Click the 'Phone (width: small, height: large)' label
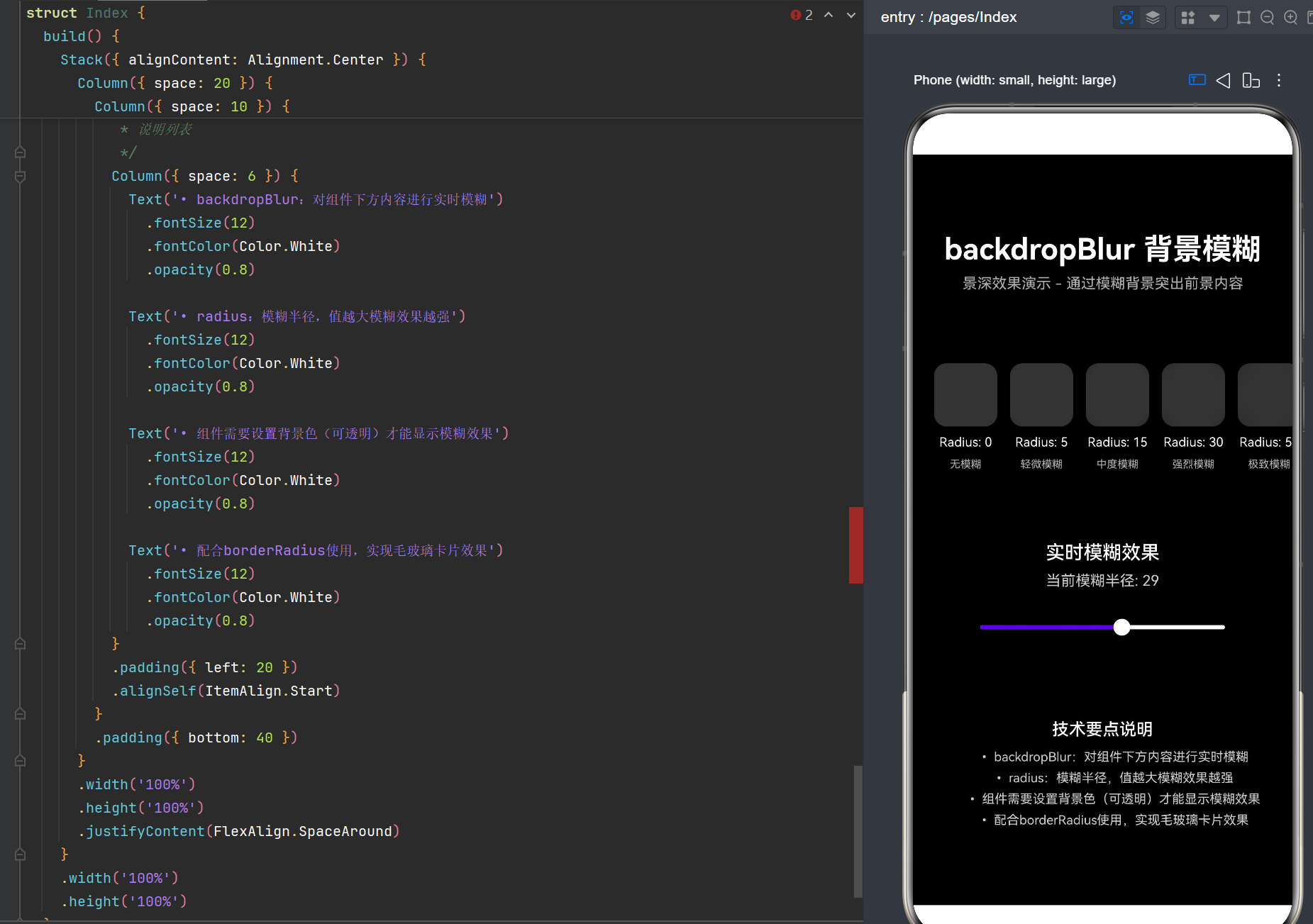1313x924 pixels. coord(1014,80)
